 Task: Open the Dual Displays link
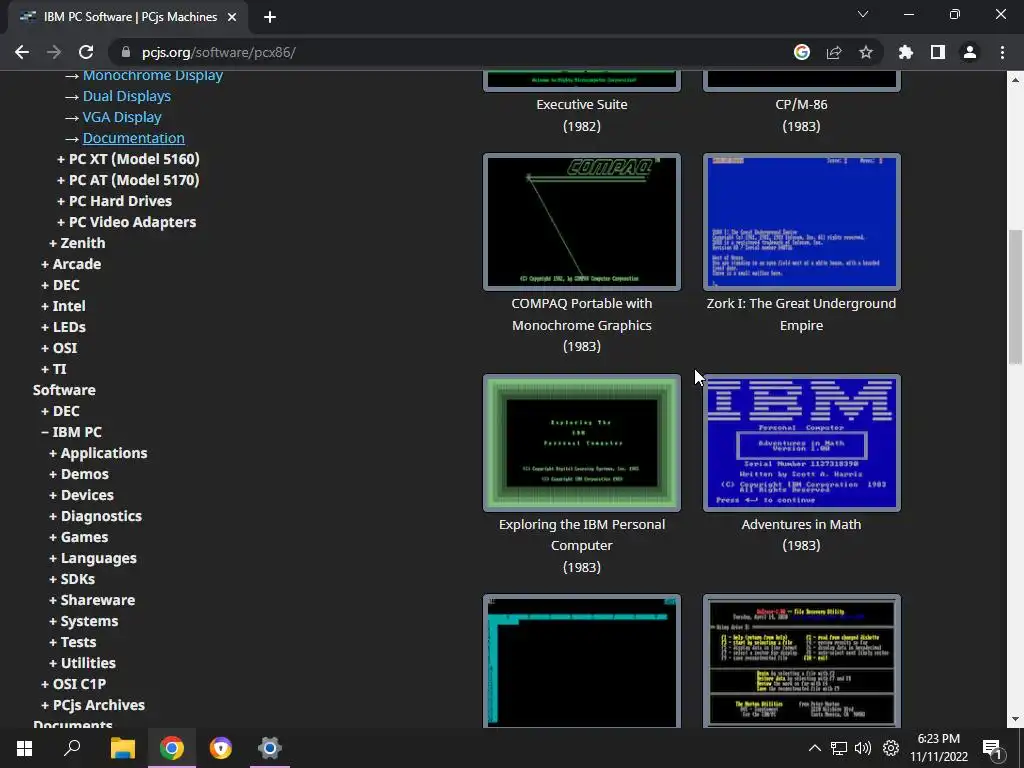point(127,96)
